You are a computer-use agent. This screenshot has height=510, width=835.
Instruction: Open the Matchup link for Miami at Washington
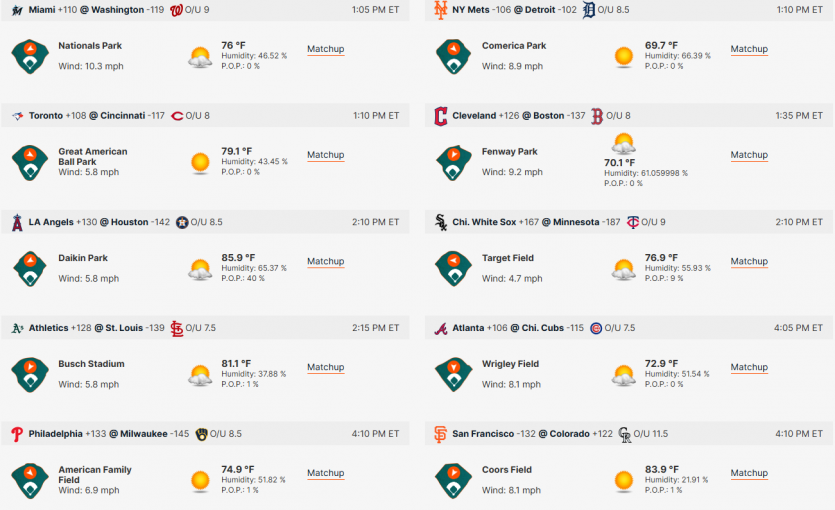(x=325, y=49)
